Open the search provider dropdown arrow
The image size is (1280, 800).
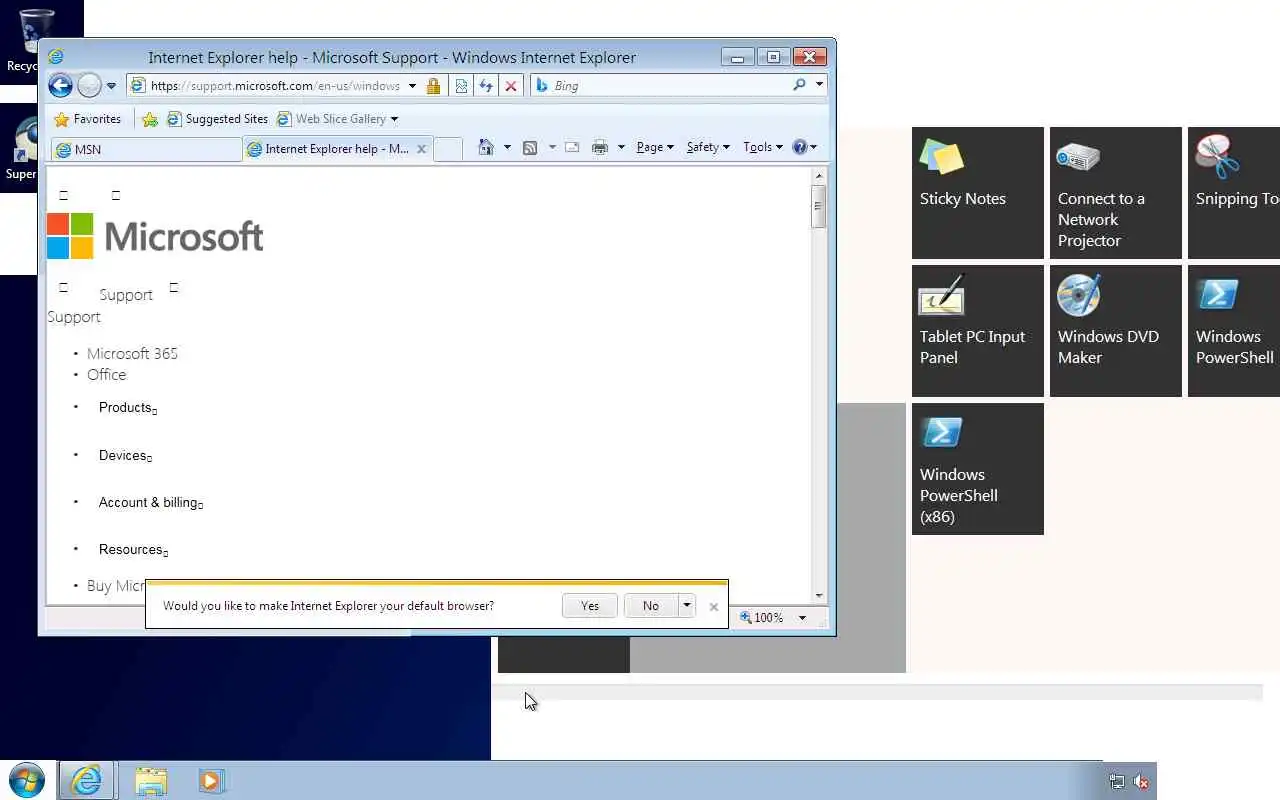click(819, 86)
